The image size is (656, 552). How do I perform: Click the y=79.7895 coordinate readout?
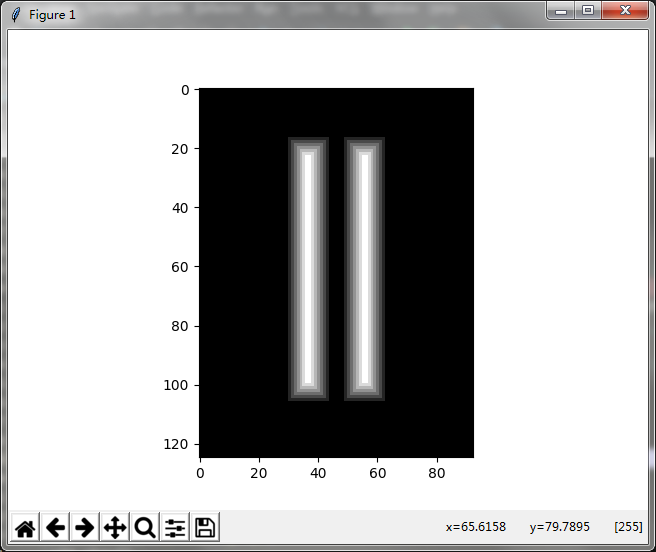tap(559, 526)
